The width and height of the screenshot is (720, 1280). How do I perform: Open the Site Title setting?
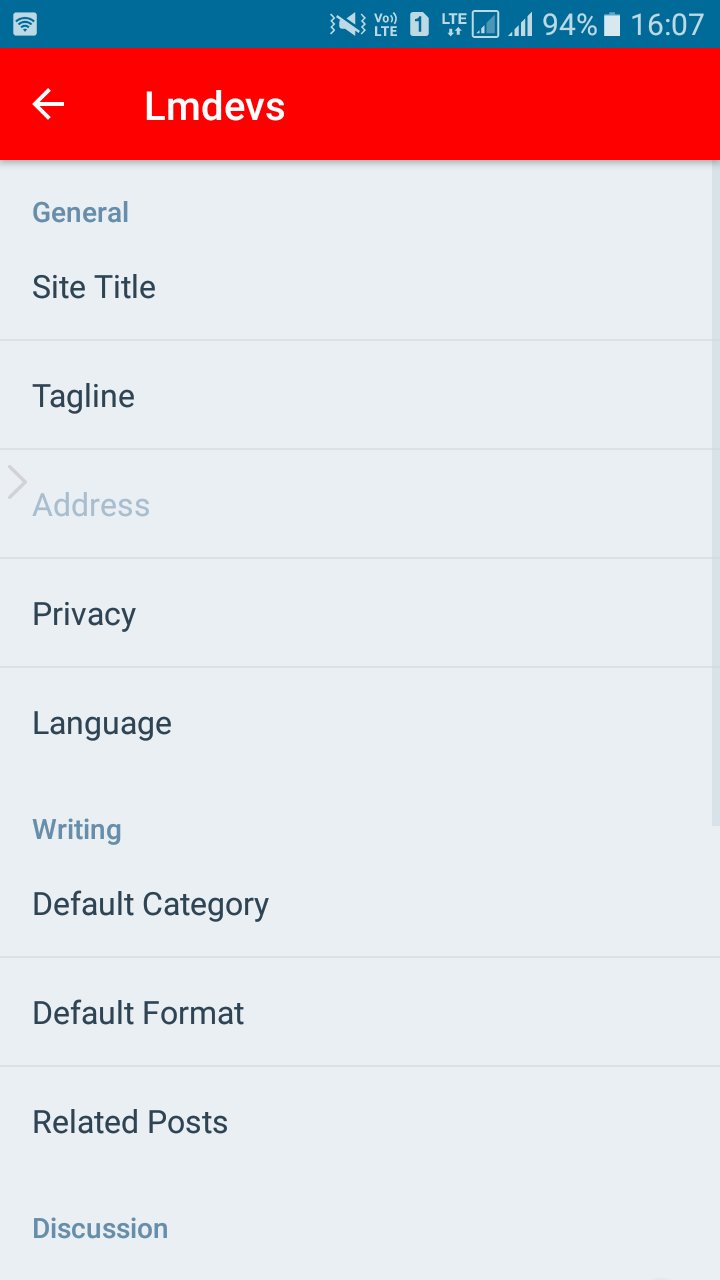tap(360, 287)
